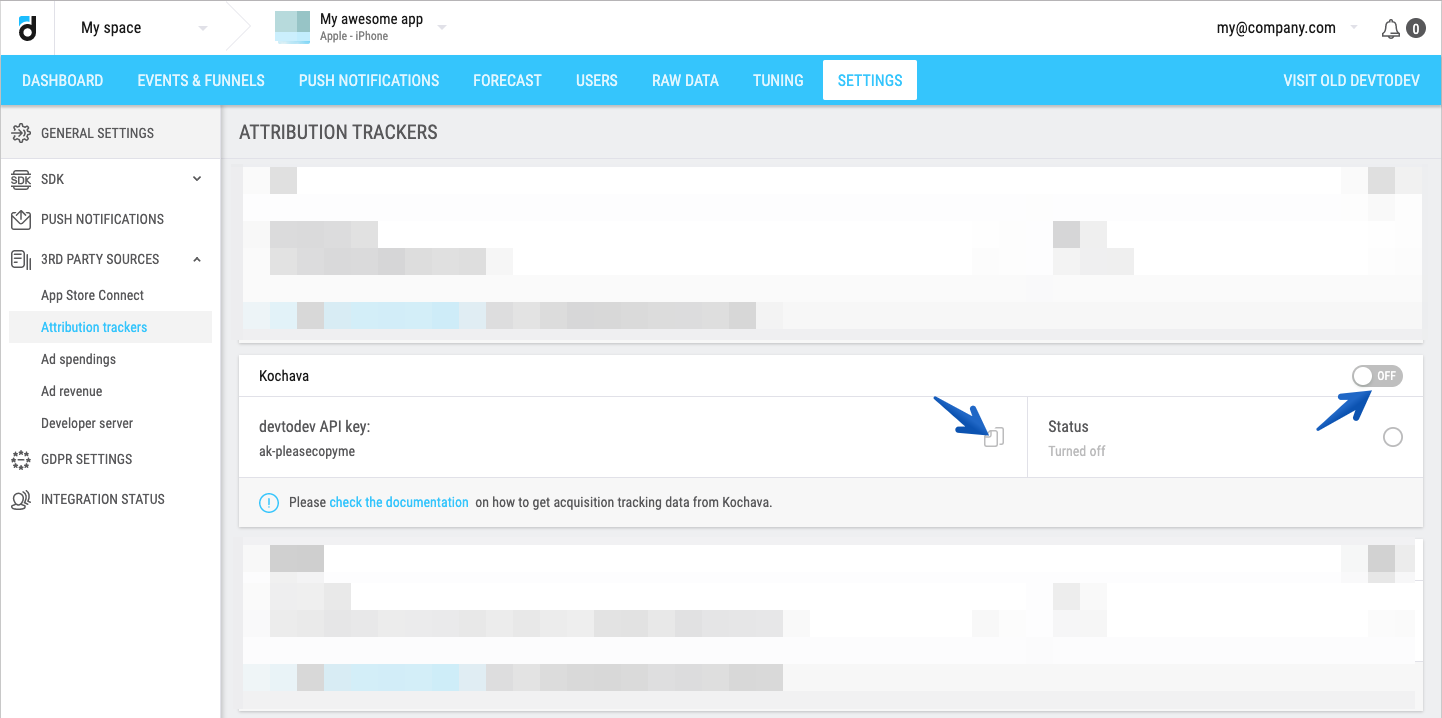Click the General Settings gear icon
This screenshot has height=718, width=1442.
coord(21,133)
